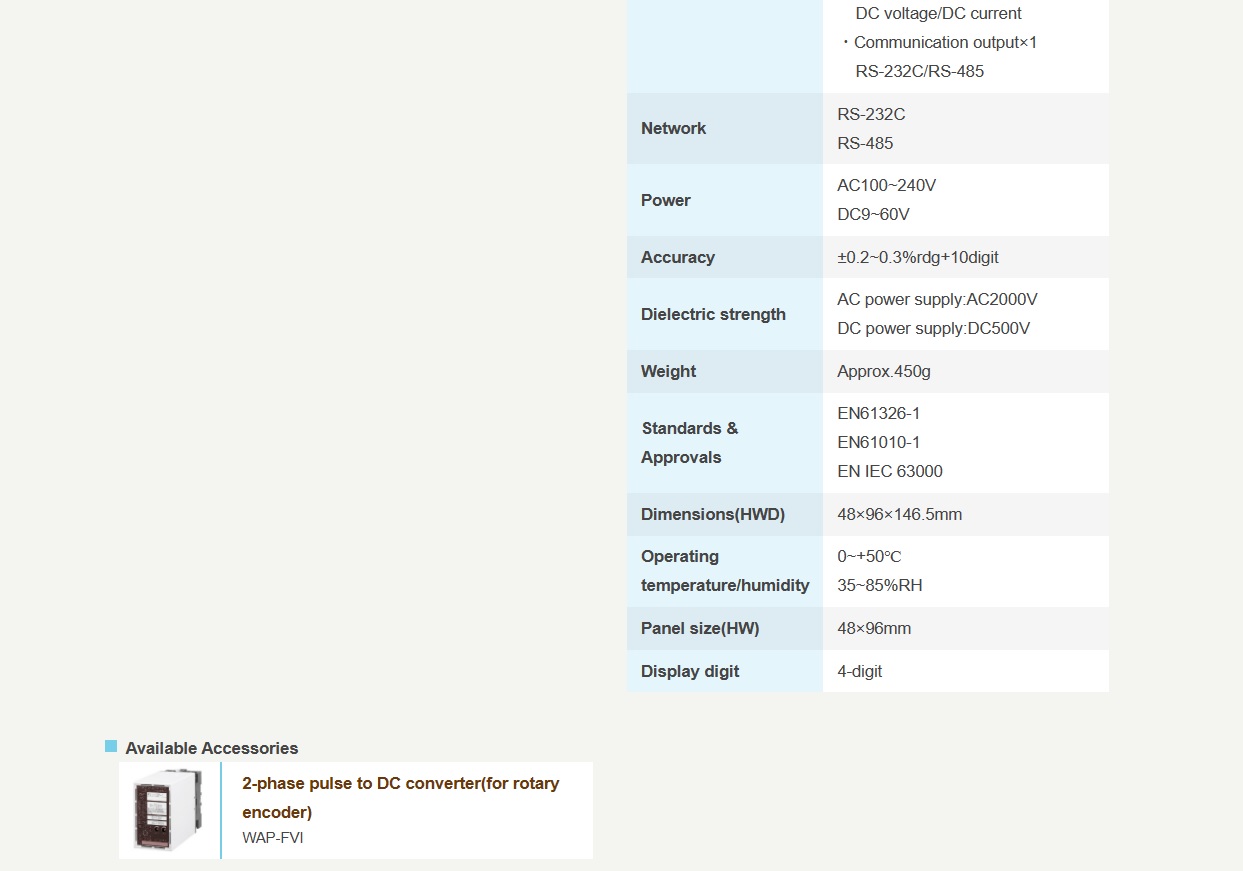The width and height of the screenshot is (1243, 871).
Task: Click the Display digit row label
Action: 690,671
